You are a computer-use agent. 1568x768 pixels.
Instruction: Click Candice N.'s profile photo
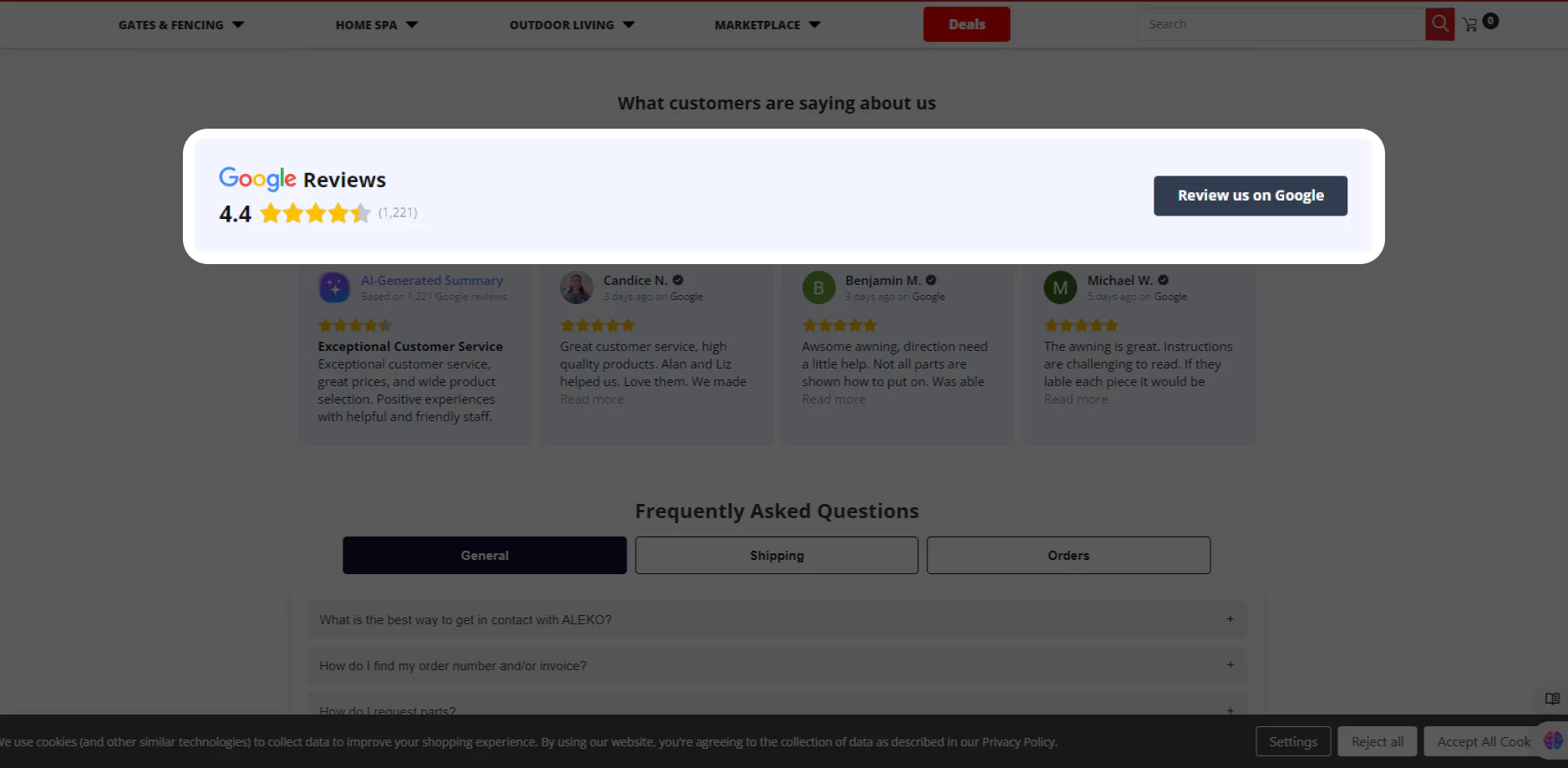click(x=576, y=287)
